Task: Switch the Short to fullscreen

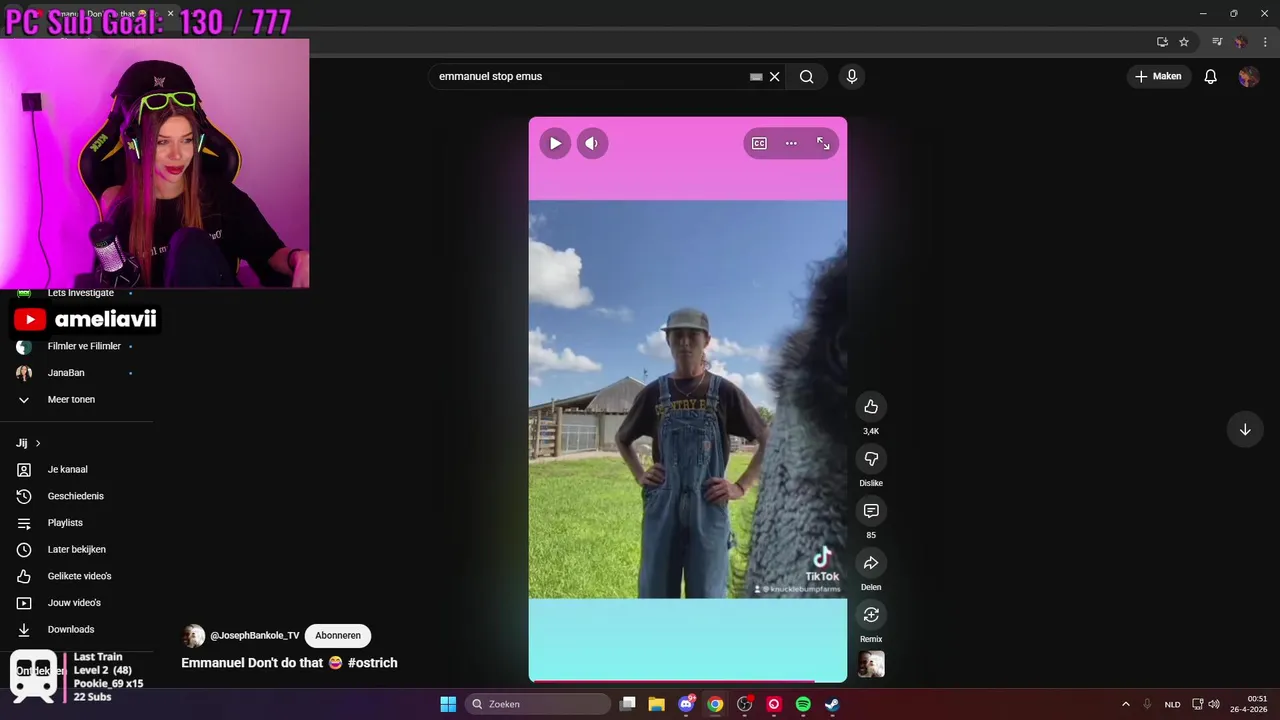Action: tap(823, 143)
